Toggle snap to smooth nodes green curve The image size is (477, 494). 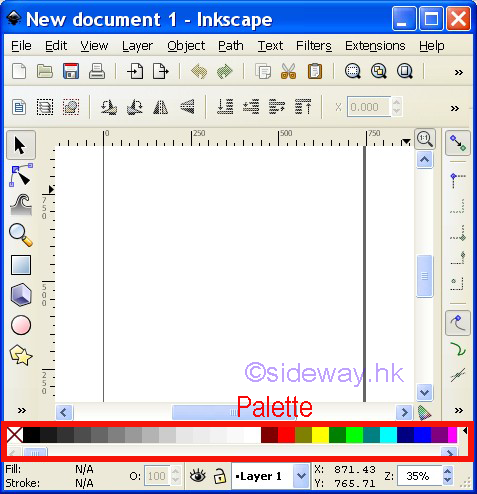458,349
